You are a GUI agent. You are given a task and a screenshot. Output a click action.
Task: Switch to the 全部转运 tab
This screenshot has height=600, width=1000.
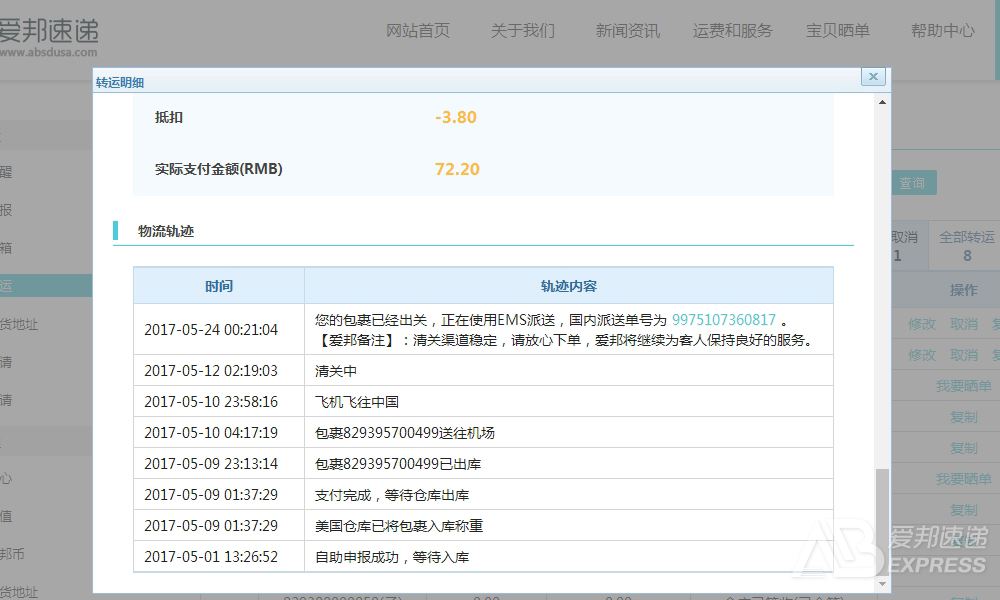pyautogui.click(x=966, y=246)
